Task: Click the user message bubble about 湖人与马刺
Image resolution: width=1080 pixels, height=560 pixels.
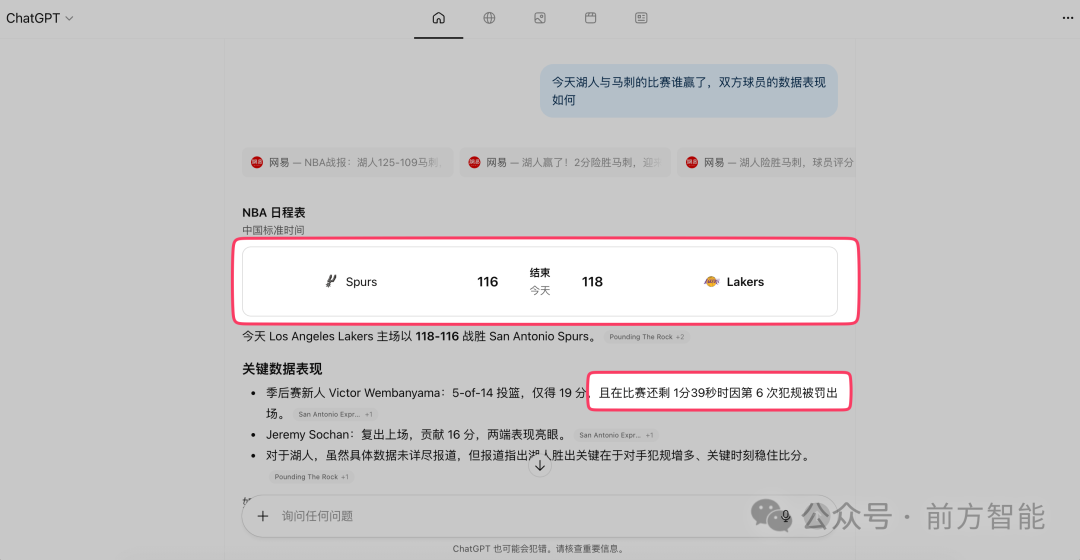Action: tap(688, 91)
